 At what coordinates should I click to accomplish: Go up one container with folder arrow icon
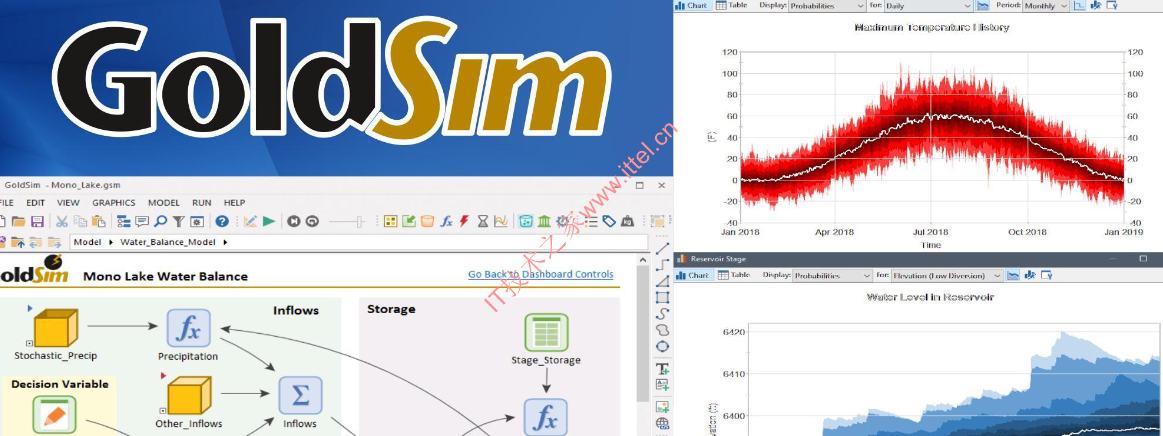pos(17,242)
